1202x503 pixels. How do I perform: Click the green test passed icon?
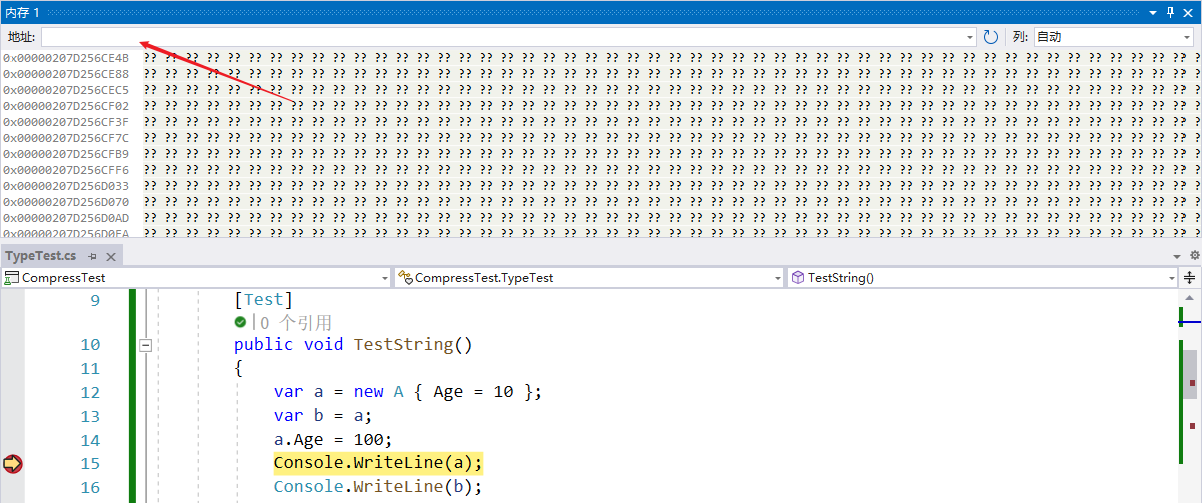(x=240, y=322)
